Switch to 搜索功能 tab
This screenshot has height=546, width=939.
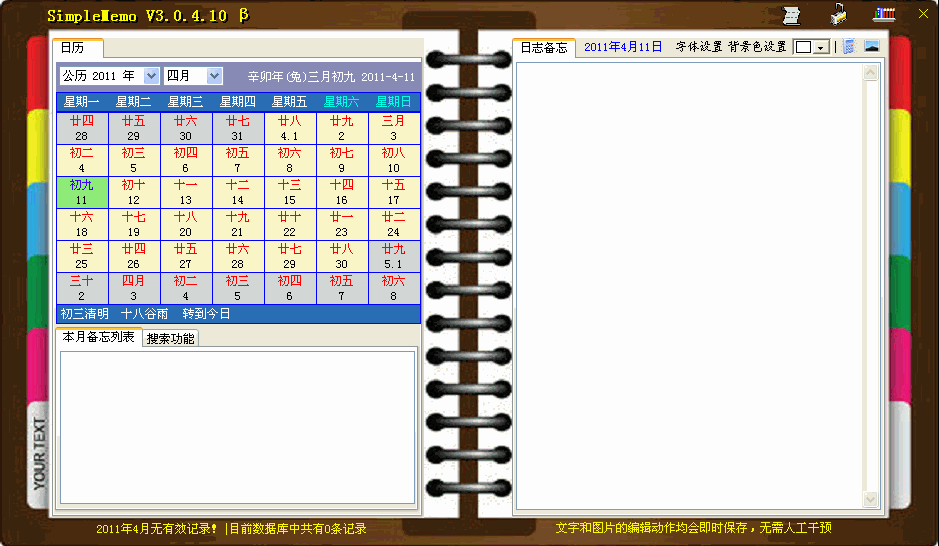point(171,338)
